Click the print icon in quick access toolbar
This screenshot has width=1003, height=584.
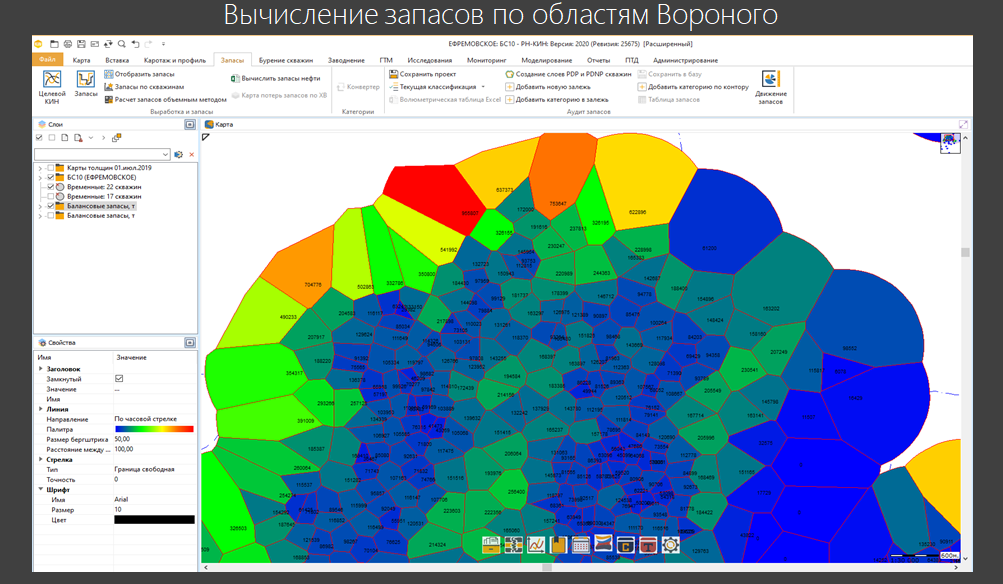[x=68, y=44]
